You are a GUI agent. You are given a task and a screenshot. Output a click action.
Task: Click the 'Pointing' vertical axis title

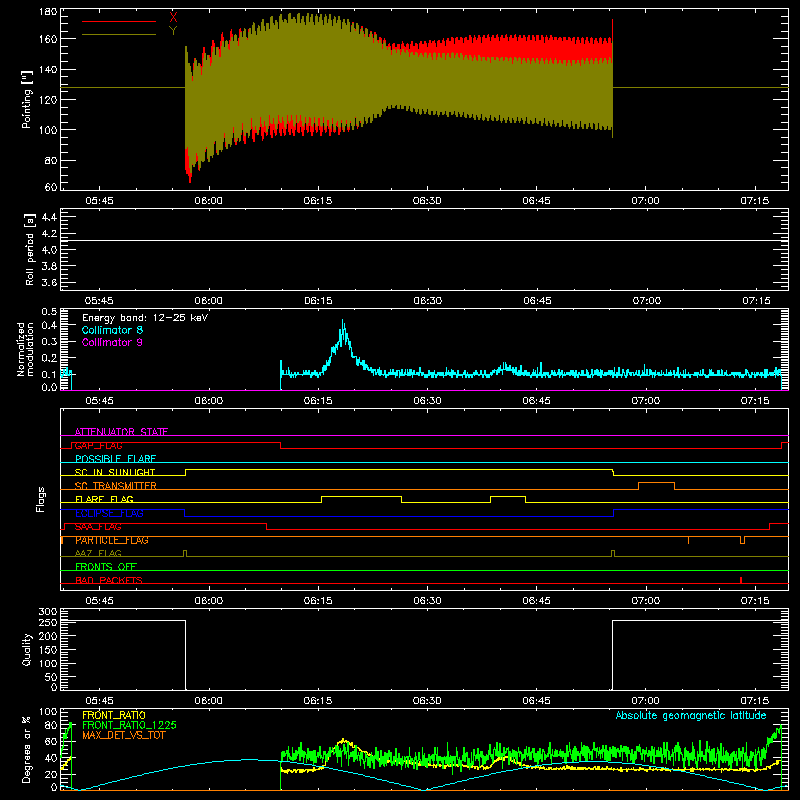click(x=27, y=100)
